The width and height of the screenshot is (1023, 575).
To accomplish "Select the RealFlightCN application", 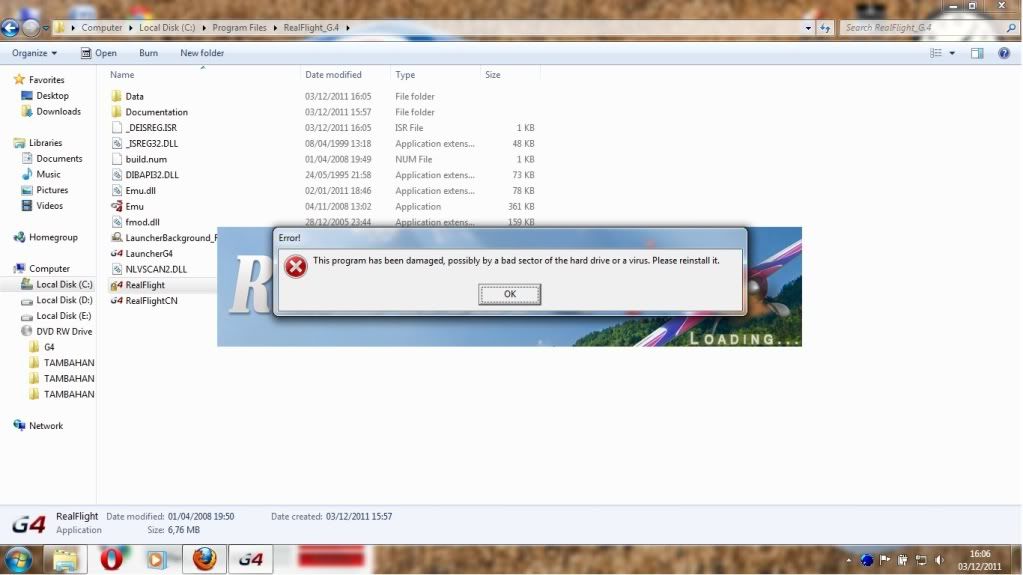I will pyautogui.click(x=151, y=301).
